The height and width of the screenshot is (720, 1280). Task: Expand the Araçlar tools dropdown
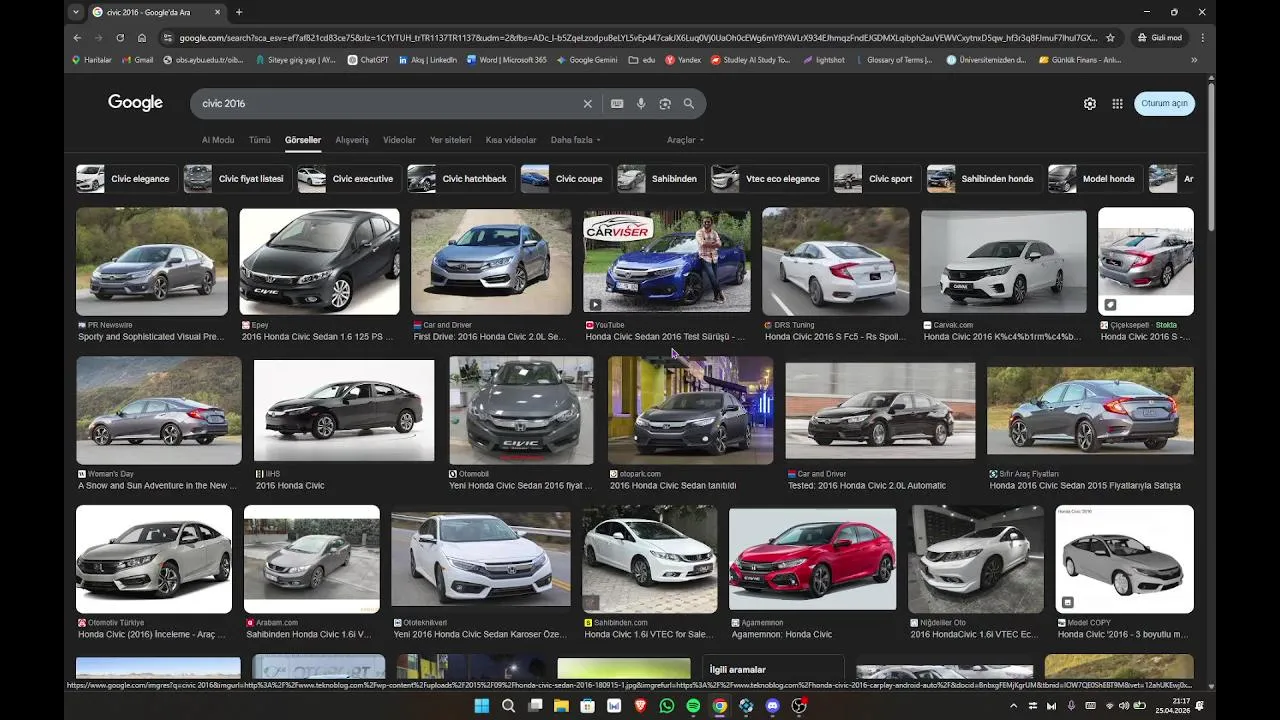685,140
